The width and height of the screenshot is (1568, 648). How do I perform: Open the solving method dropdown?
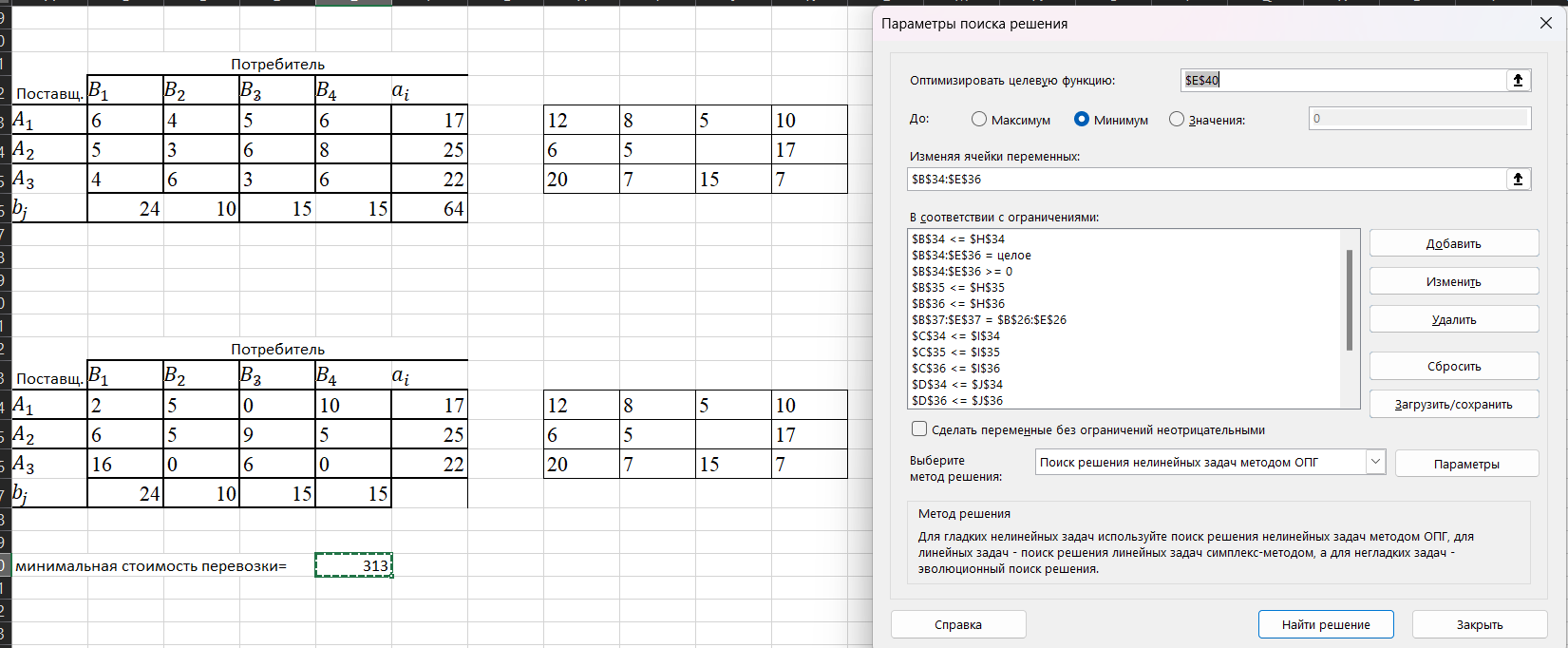1375,462
